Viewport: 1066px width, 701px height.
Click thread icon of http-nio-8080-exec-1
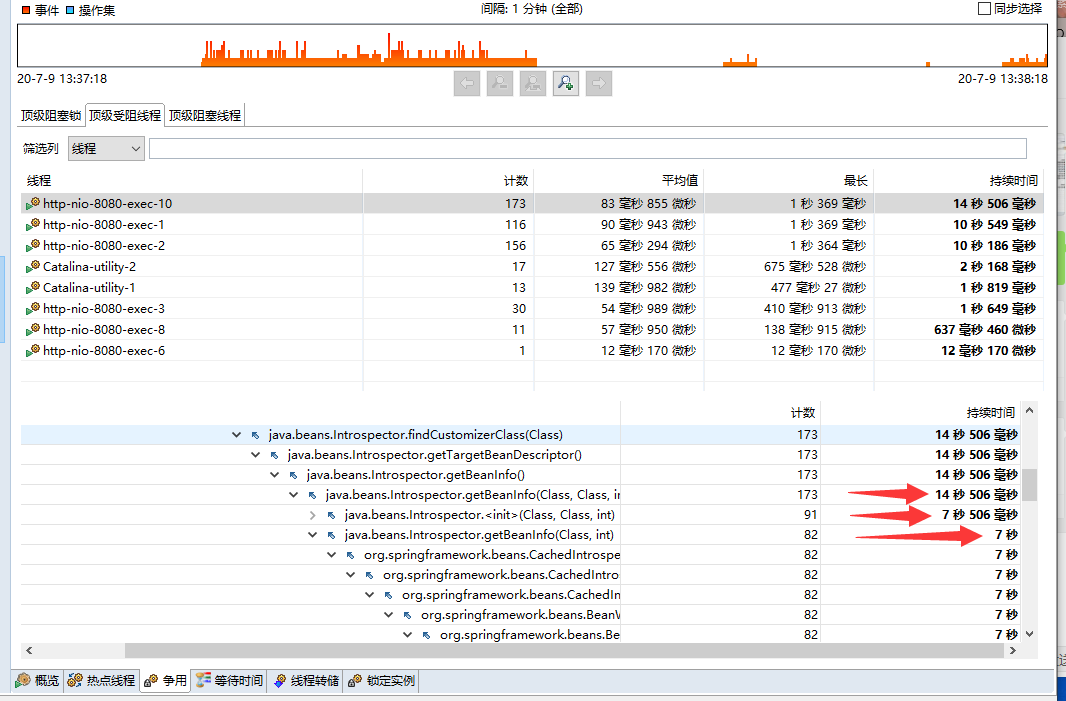[x=33, y=224]
